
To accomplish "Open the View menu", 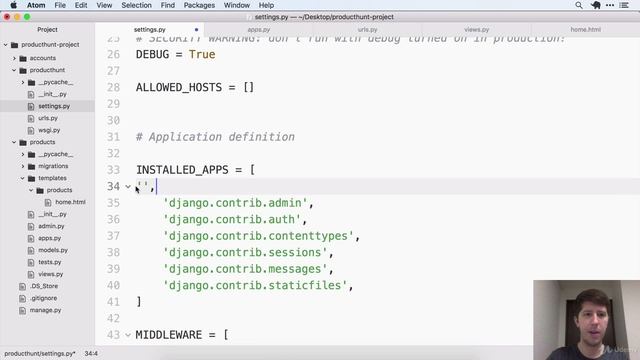I will click(104, 5).
